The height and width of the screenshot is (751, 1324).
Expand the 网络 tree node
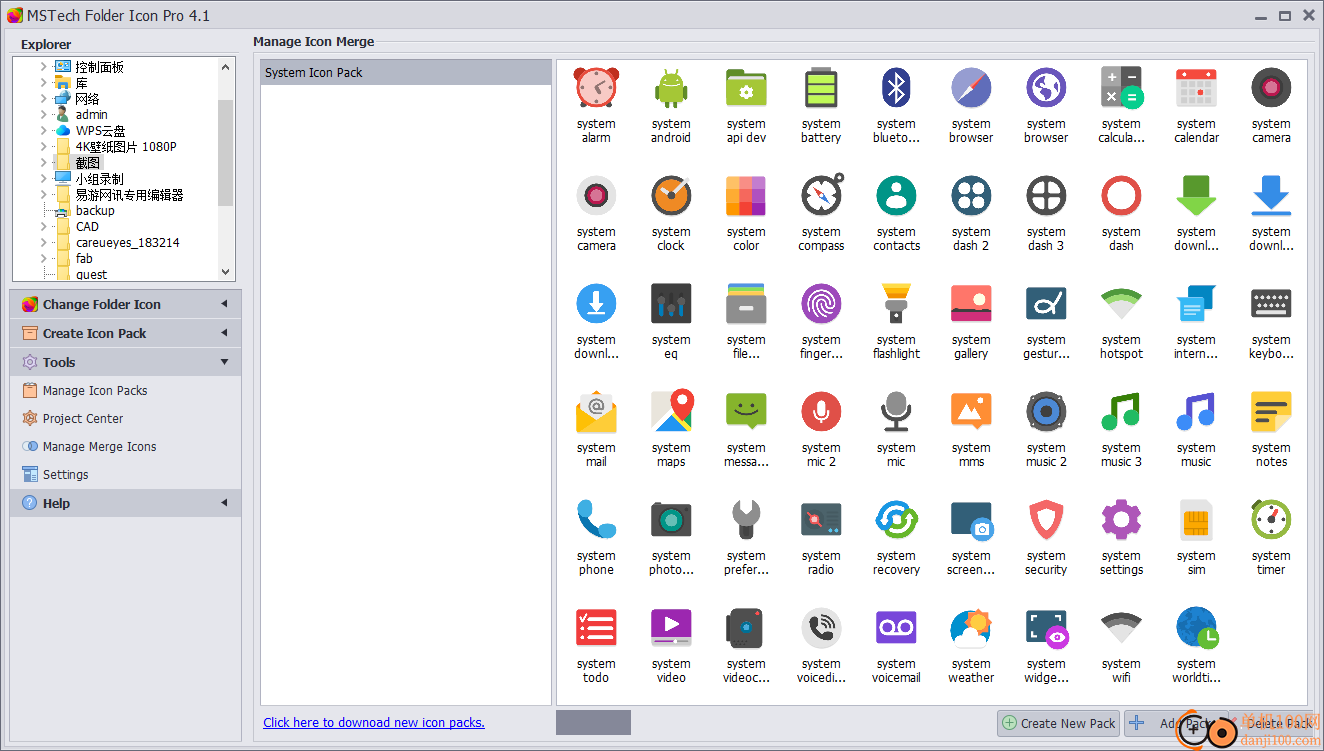point(44,99)
